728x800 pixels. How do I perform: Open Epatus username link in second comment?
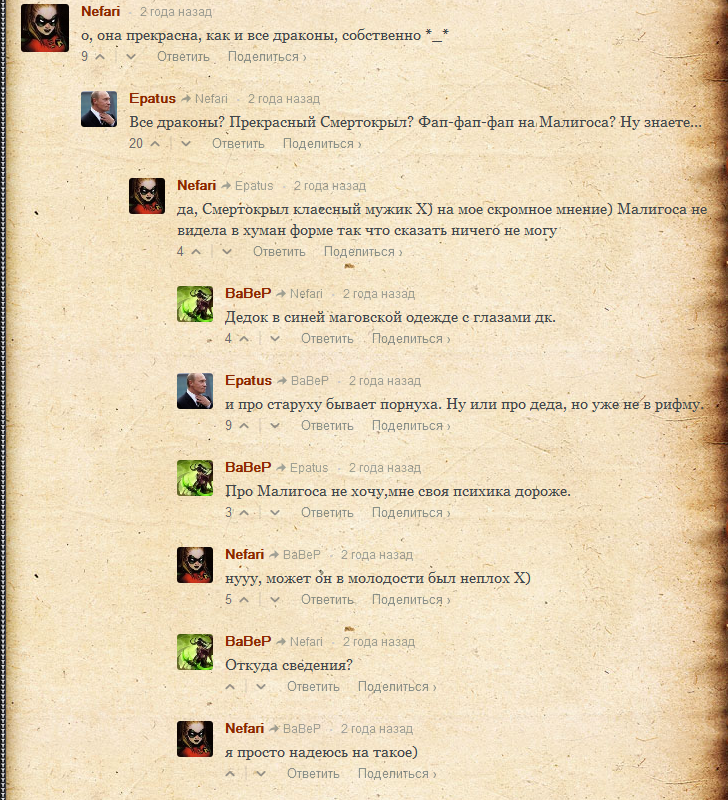(153, 98)
